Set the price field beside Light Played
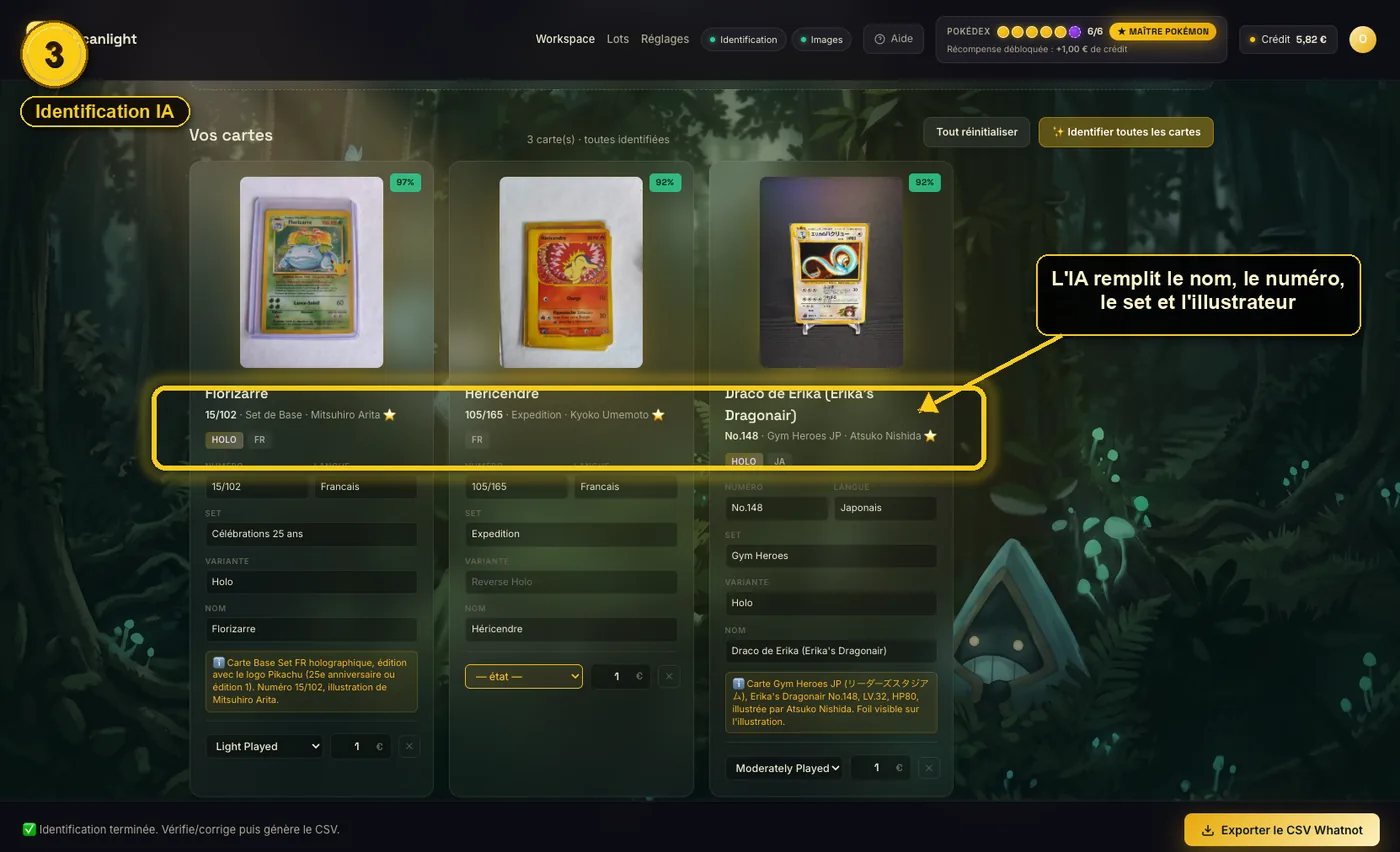1400x852 pixels. 360,746
